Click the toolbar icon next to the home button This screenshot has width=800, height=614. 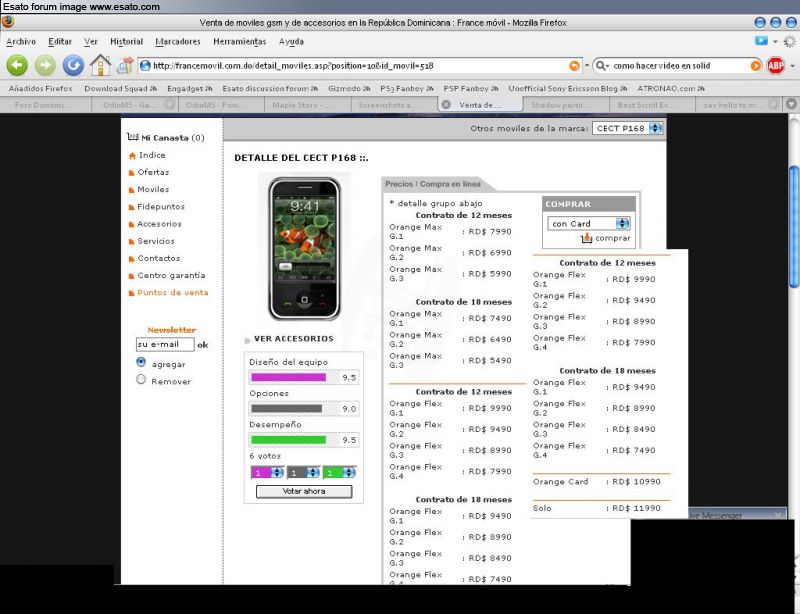[125, 65]
